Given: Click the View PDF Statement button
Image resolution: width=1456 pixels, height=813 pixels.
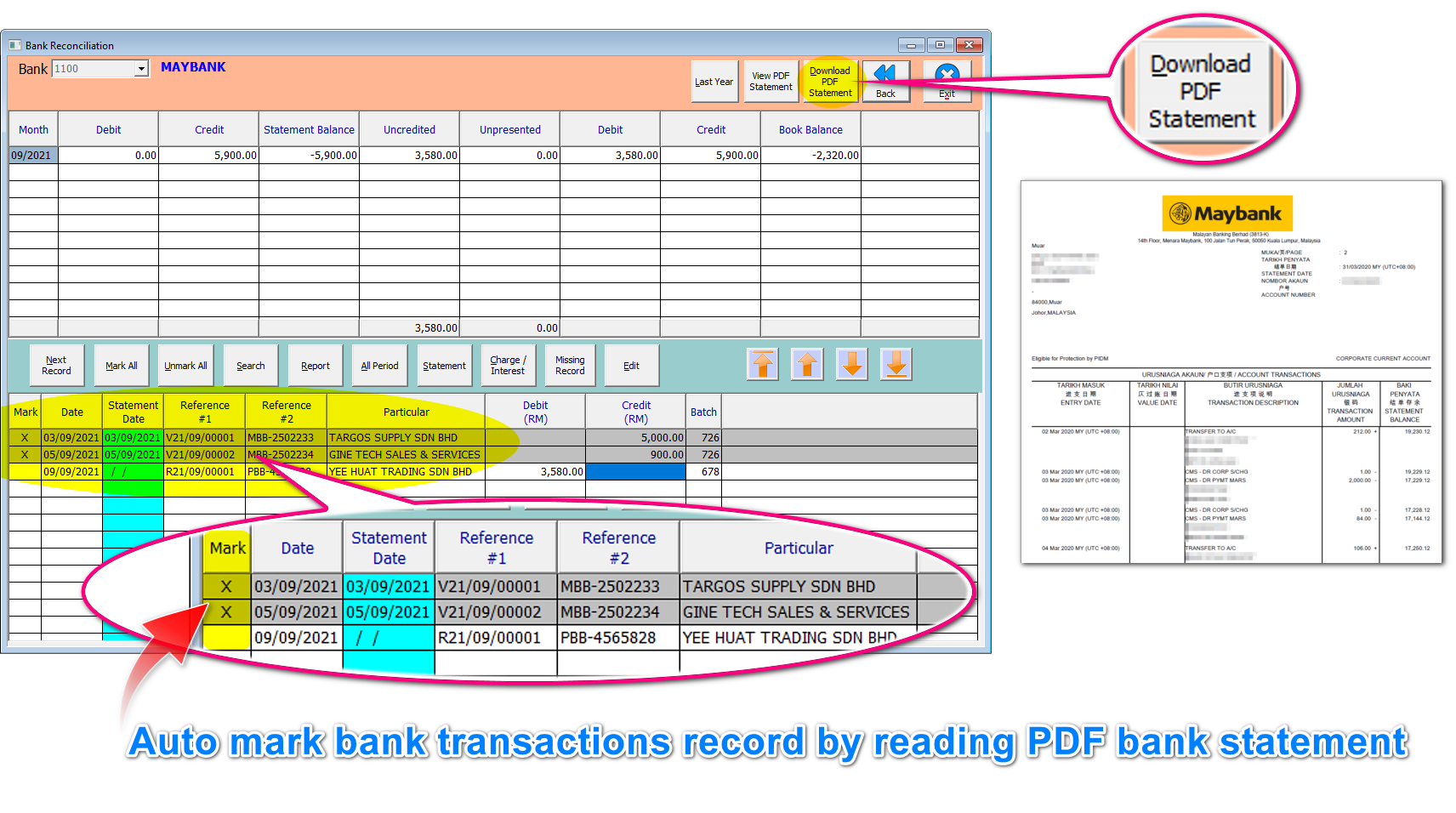Looking at the screenshot, I should 771,80.
